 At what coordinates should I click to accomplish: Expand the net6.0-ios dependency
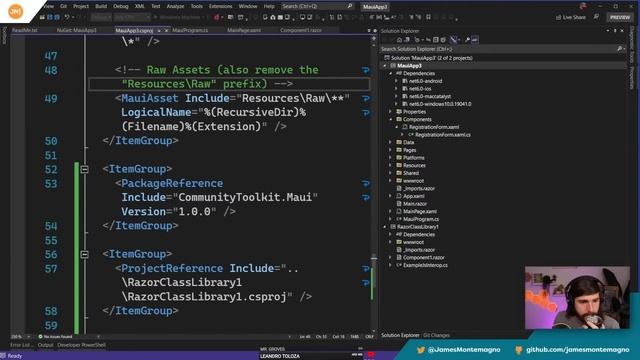coord(396,89)
